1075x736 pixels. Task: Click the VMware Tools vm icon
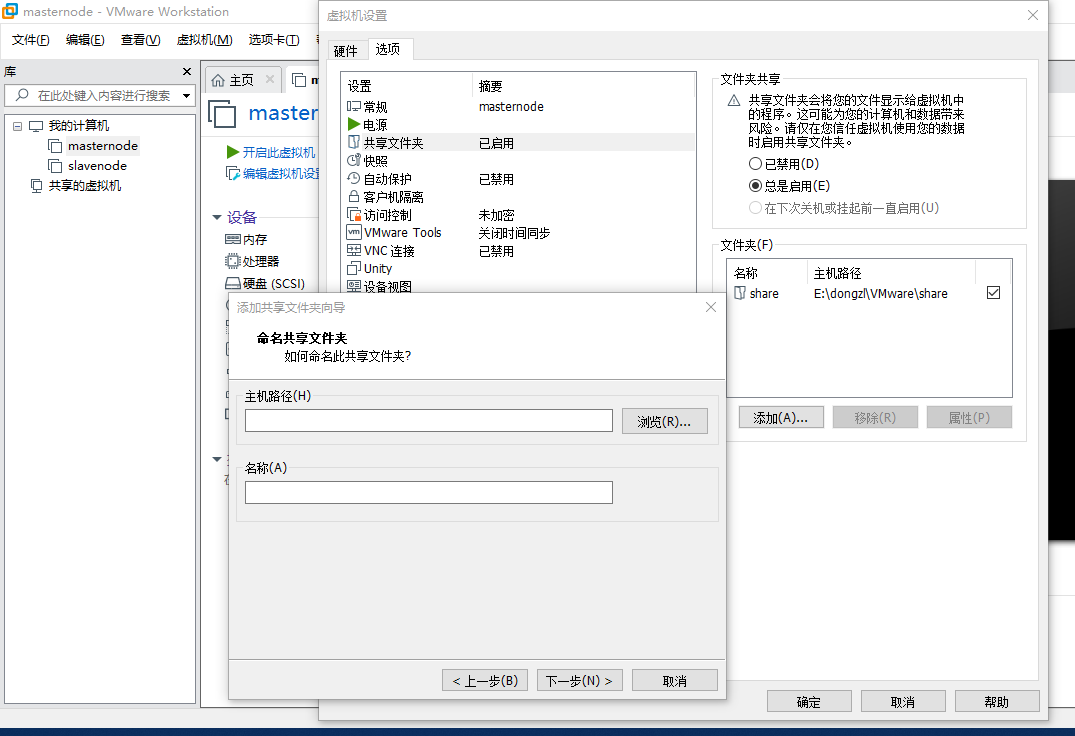click(x=354, y=232)
